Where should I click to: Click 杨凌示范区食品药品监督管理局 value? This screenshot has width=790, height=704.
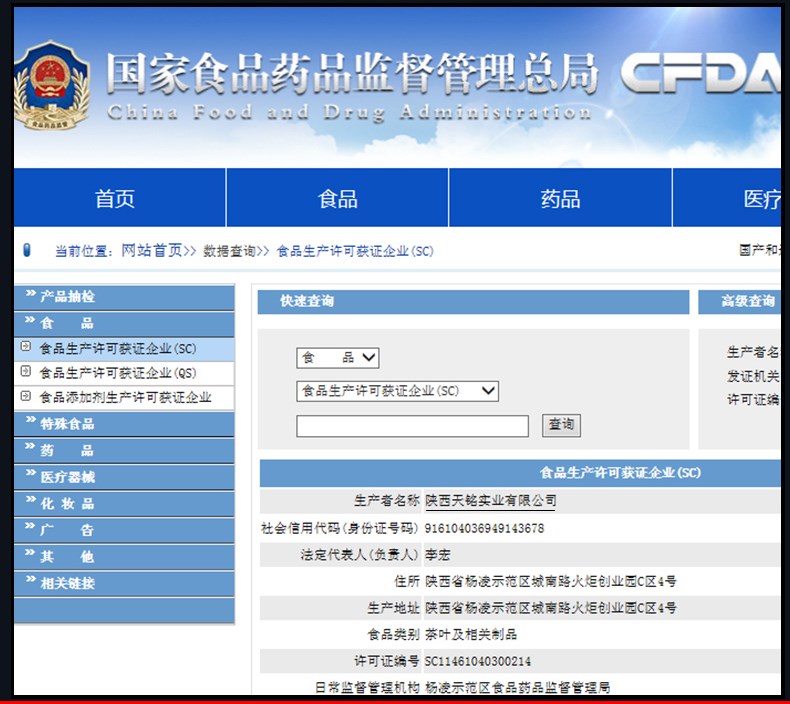pyautogui.click(x=517, y=687)
